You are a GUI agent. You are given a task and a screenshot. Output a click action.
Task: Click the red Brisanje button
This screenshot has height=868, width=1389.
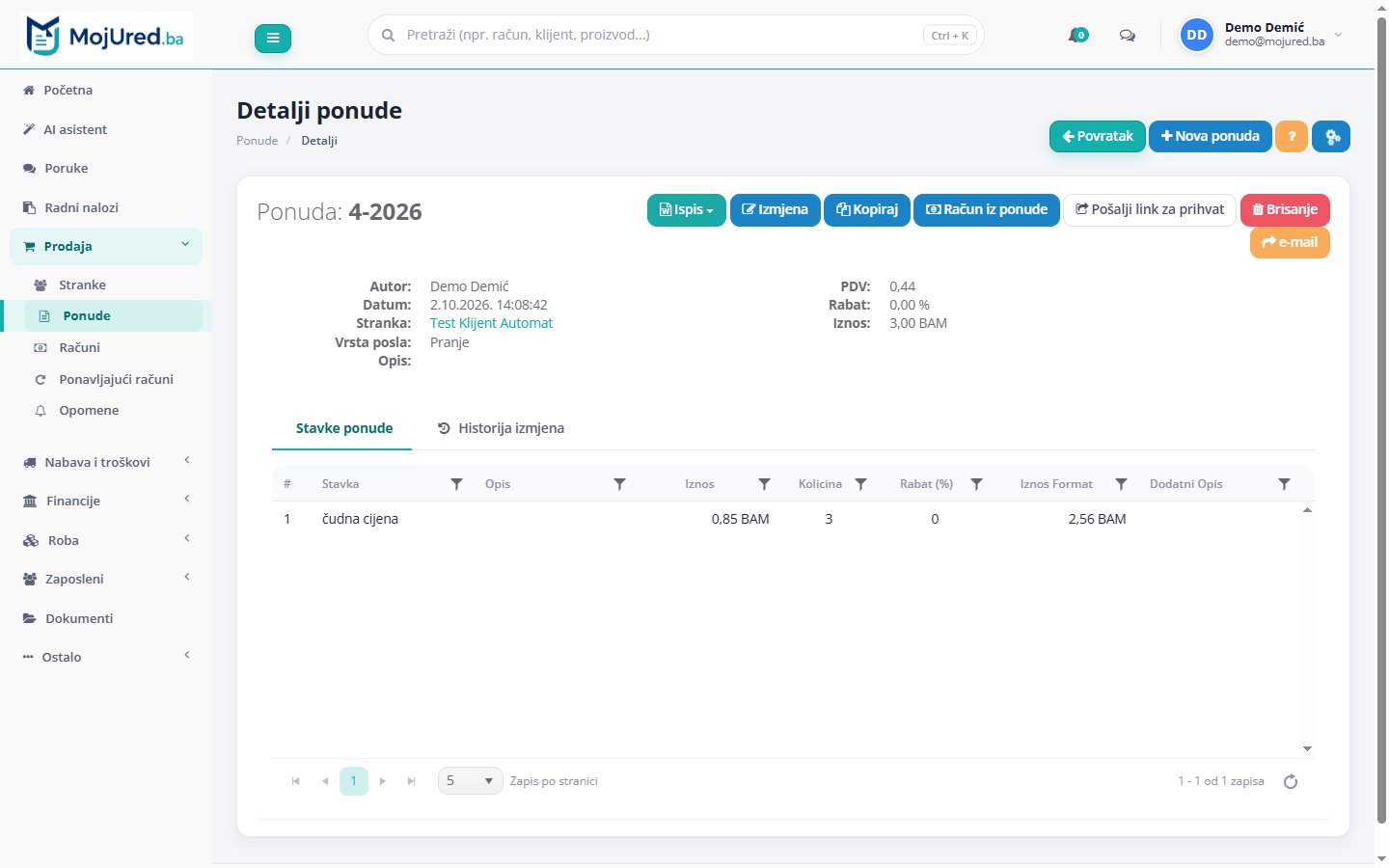click(1285, 209)
